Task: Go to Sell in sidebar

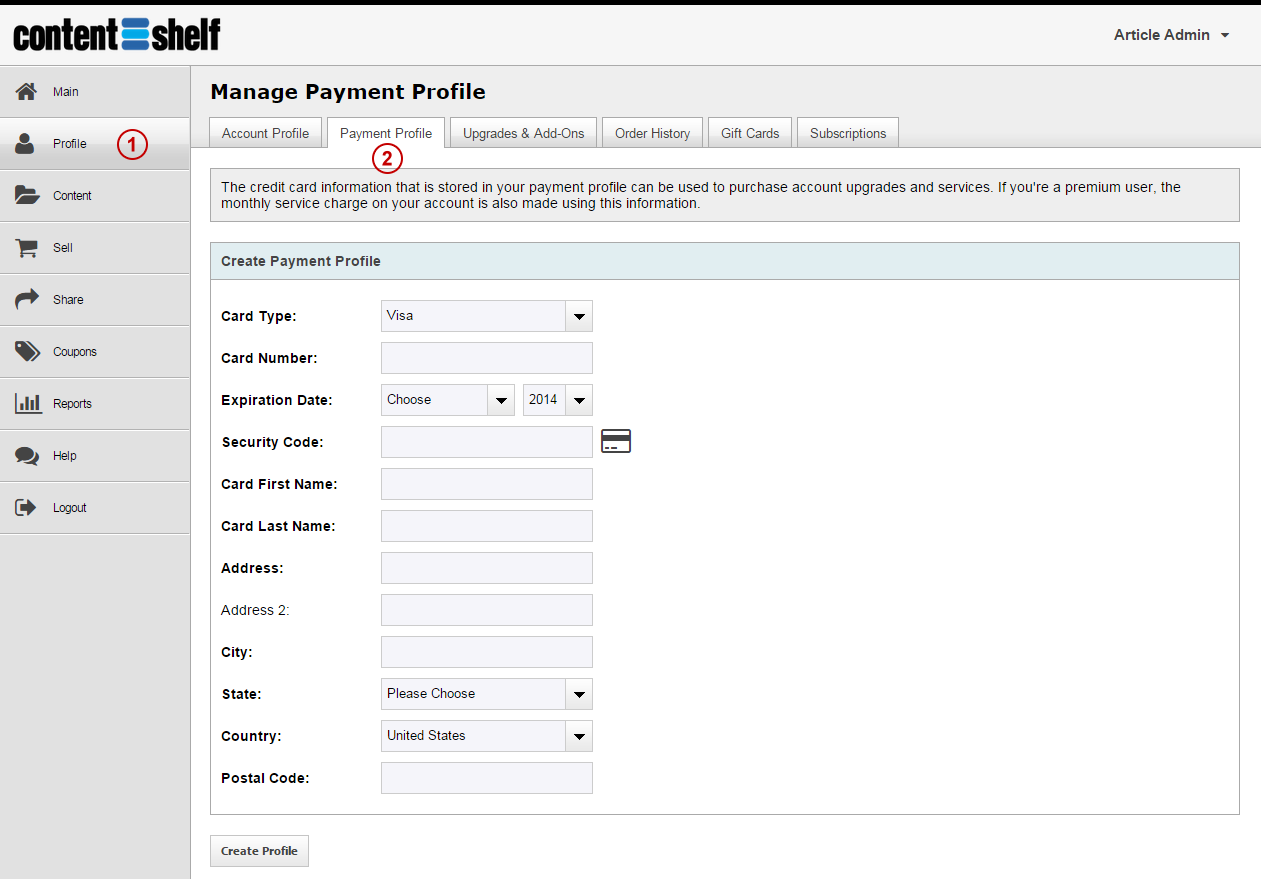Action: [95, 248]
